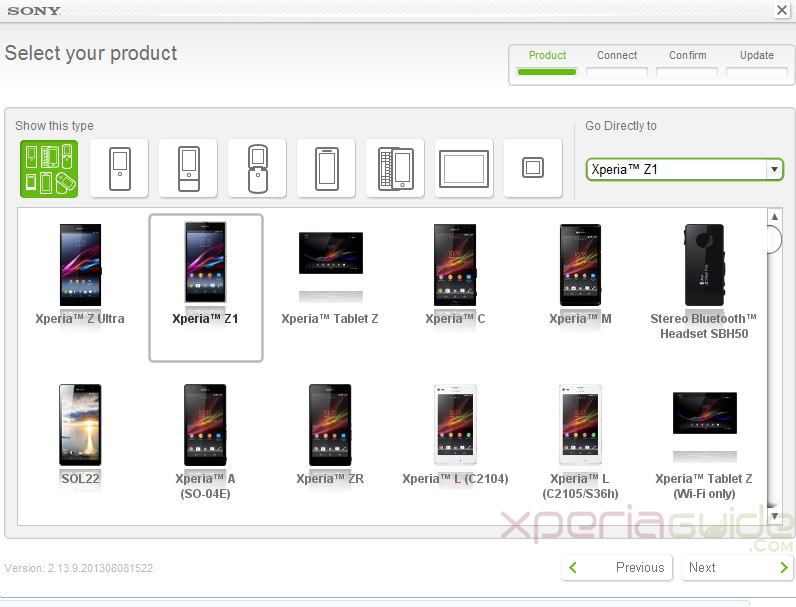Choose Xperia Tablet Z image

coord(330,253)
